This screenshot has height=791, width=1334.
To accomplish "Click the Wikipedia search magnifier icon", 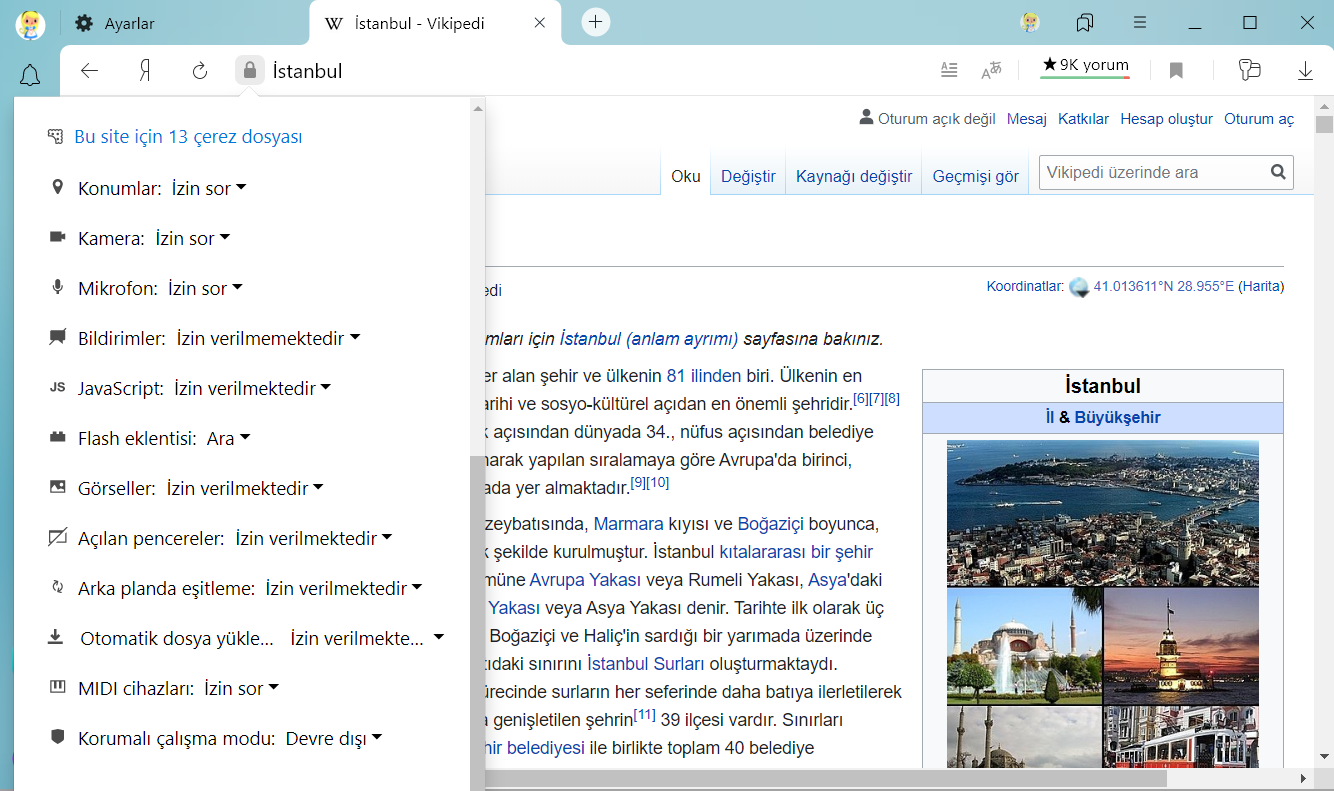I will [1278, 172].
